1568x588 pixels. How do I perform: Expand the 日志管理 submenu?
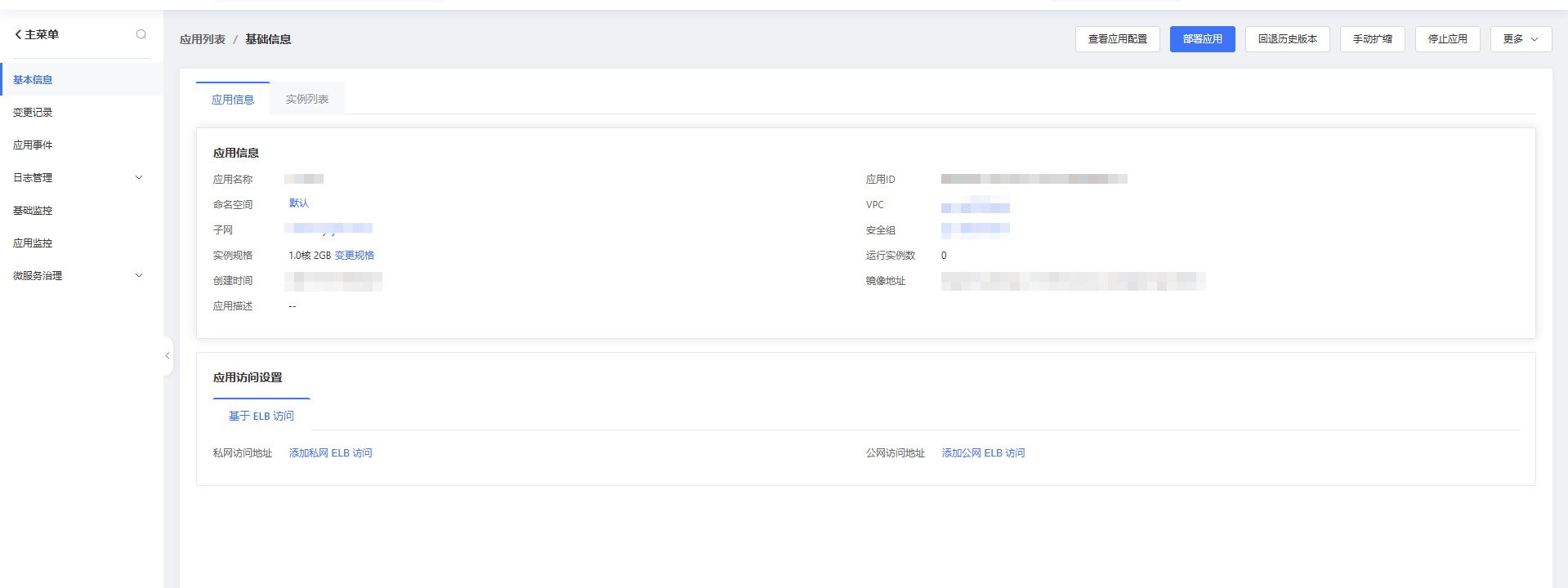pos(139,178)
